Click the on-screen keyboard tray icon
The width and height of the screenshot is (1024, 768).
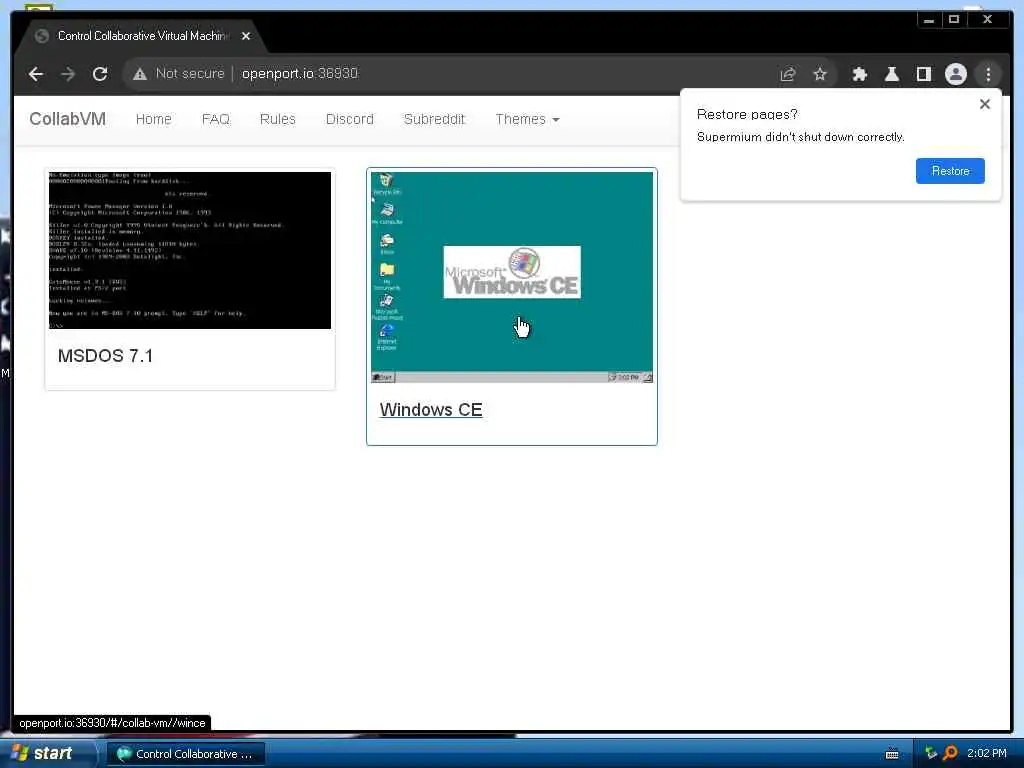(892, 754)
